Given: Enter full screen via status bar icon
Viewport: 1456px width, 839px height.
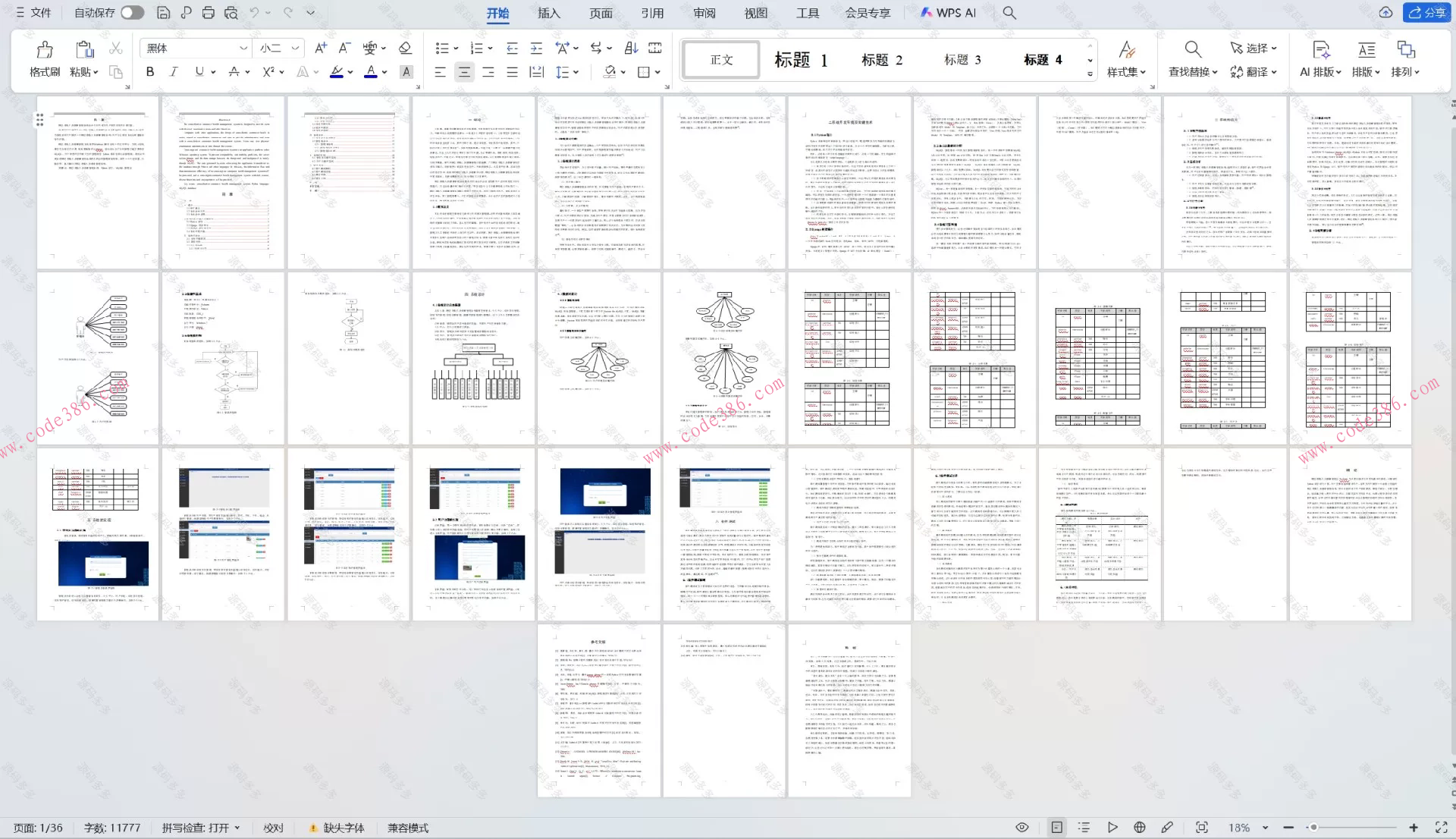Looking at the screenshot, I should pyautogui.click(x=1441, y=828).
